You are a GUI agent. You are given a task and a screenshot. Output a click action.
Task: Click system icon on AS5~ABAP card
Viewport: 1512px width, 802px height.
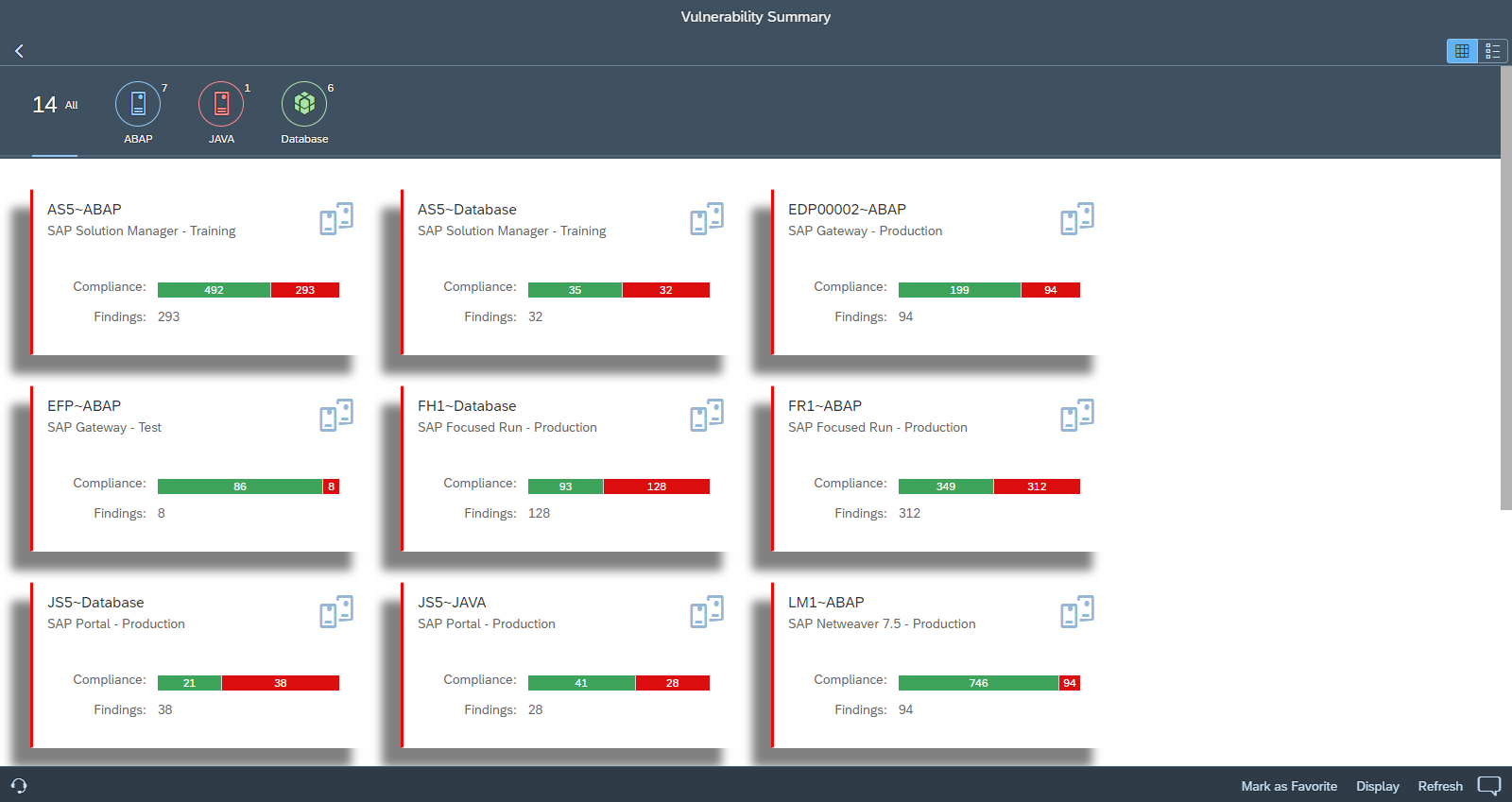336,218
